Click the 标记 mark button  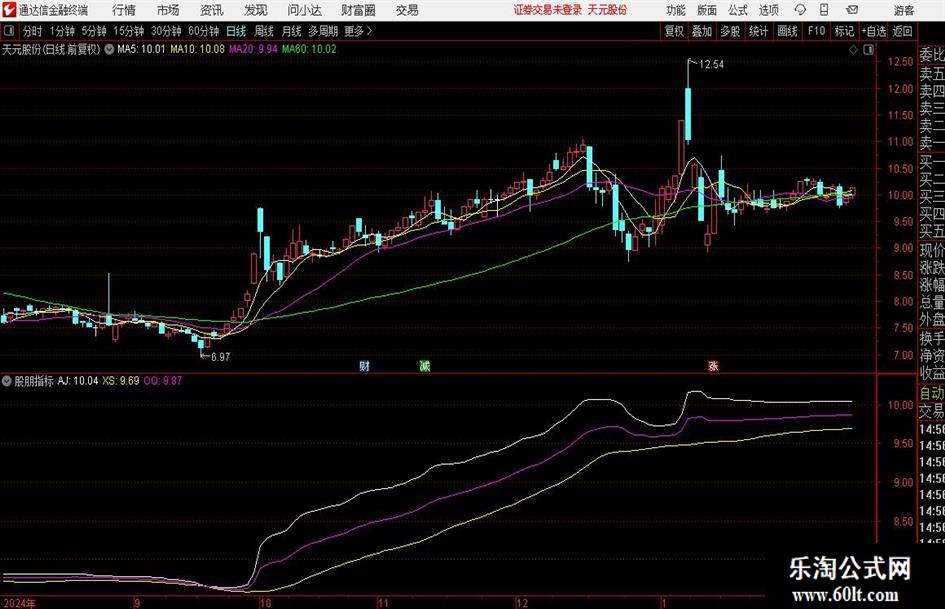click(x=844, y=31)
